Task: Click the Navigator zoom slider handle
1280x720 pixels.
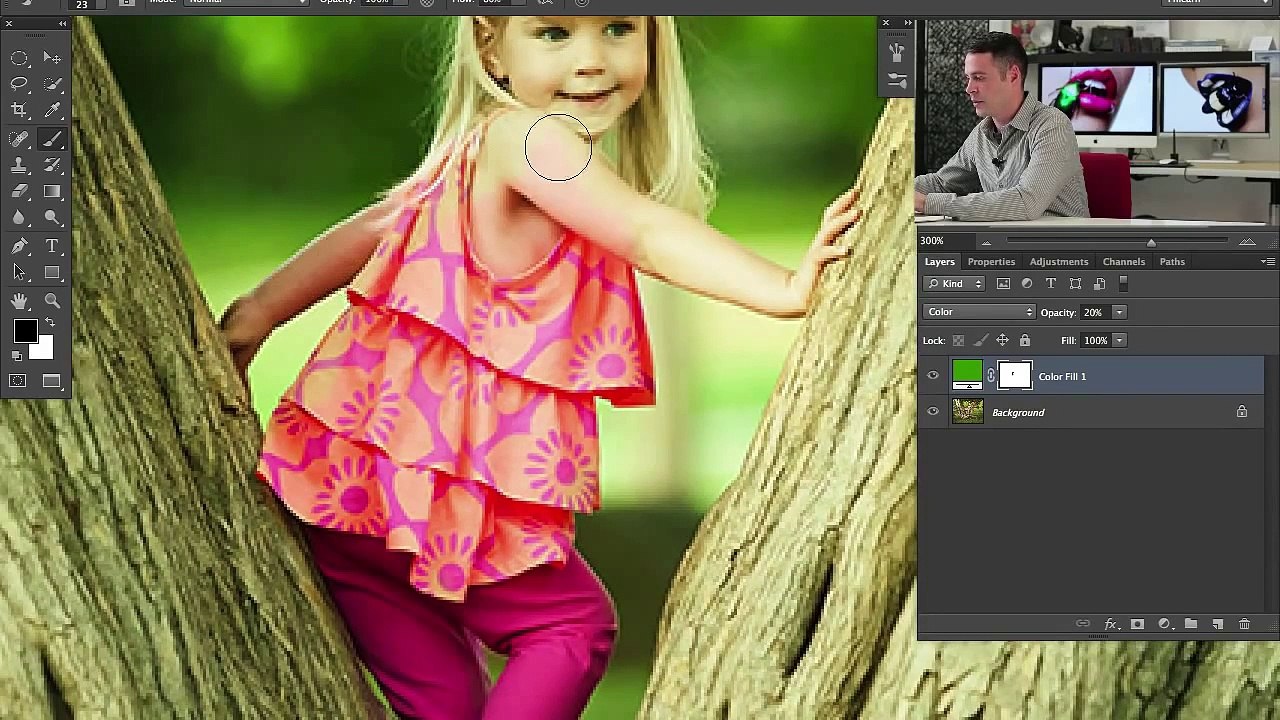Action: click(1151, 243)
